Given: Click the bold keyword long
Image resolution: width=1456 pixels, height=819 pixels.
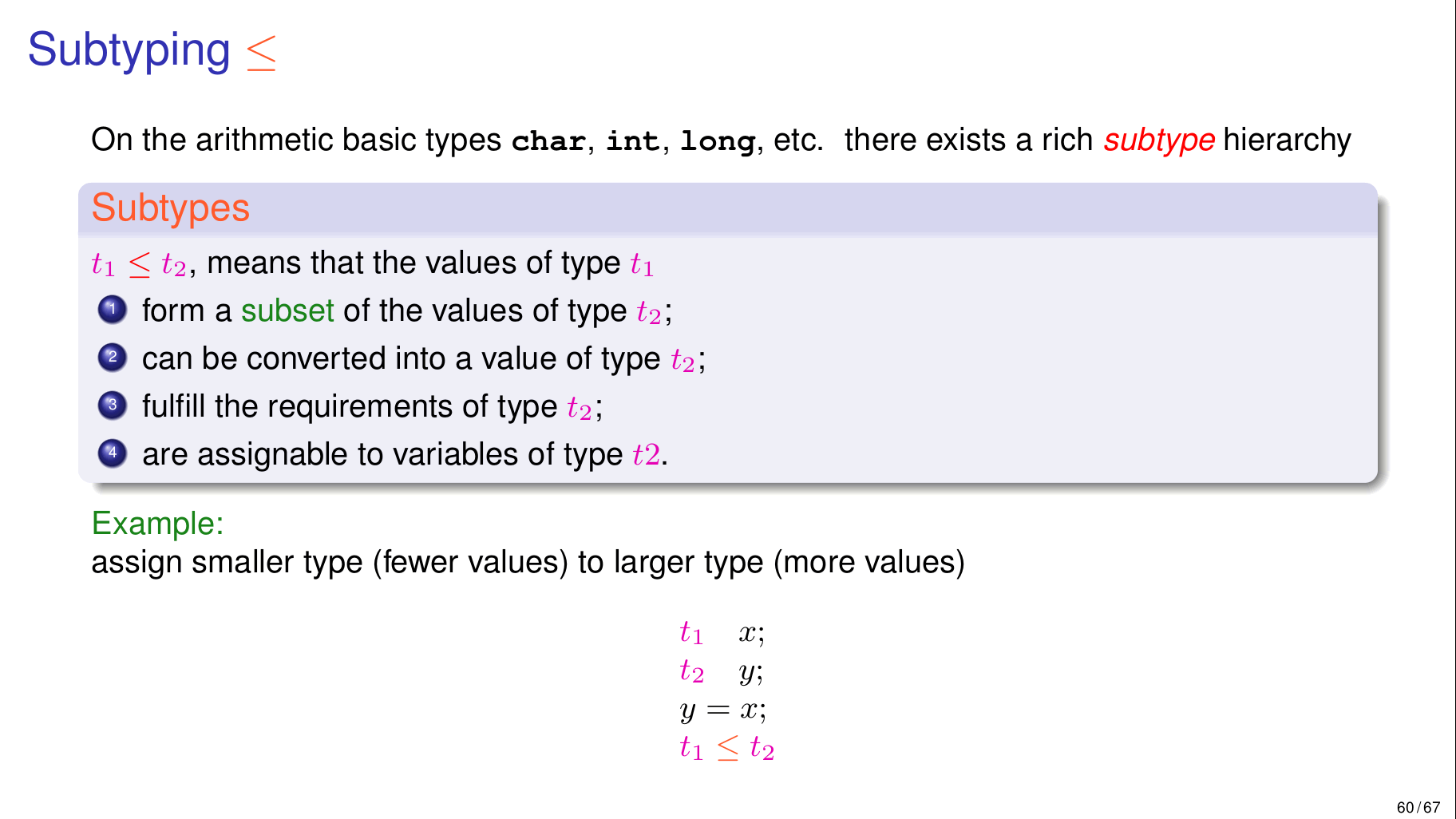Looking at the screenshot, I should [718, 141].
